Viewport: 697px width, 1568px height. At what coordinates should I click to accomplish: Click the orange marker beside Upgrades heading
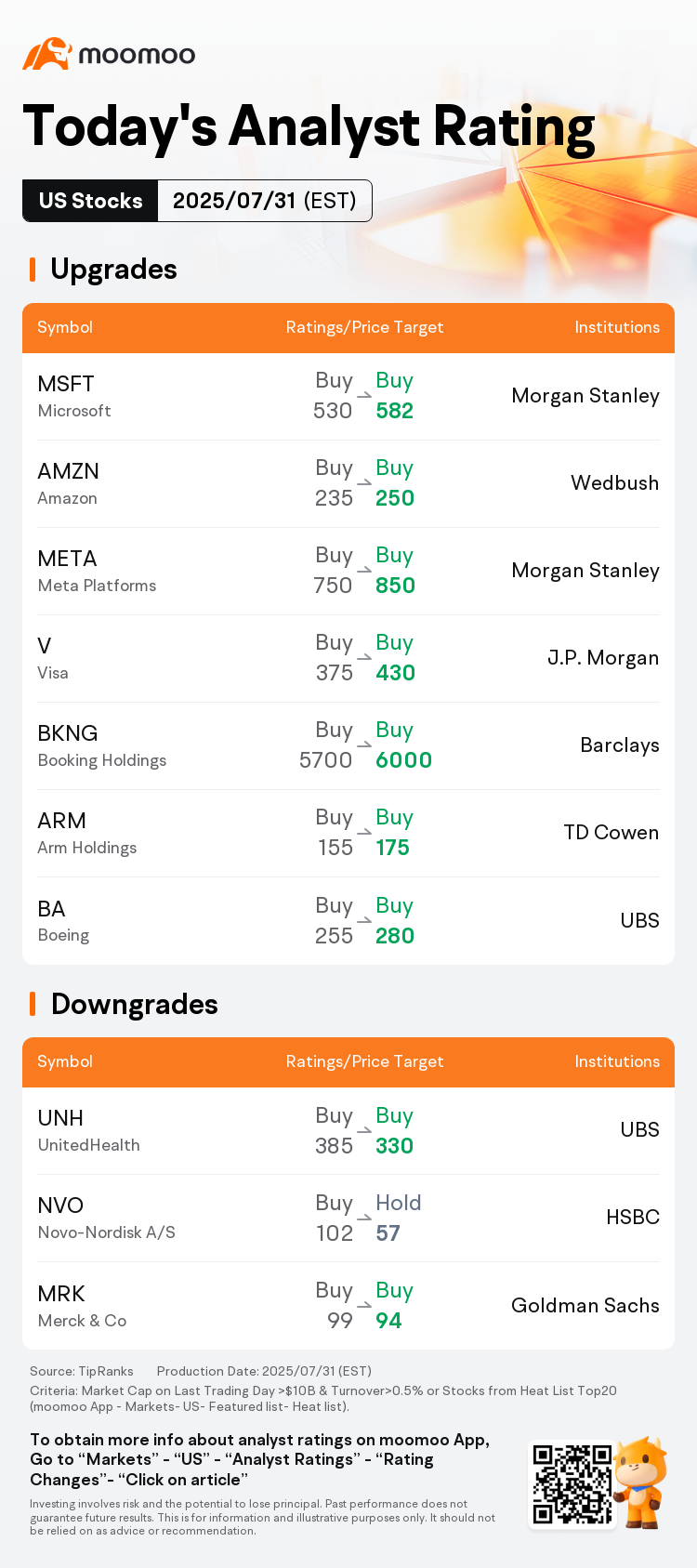pos(33,270)
